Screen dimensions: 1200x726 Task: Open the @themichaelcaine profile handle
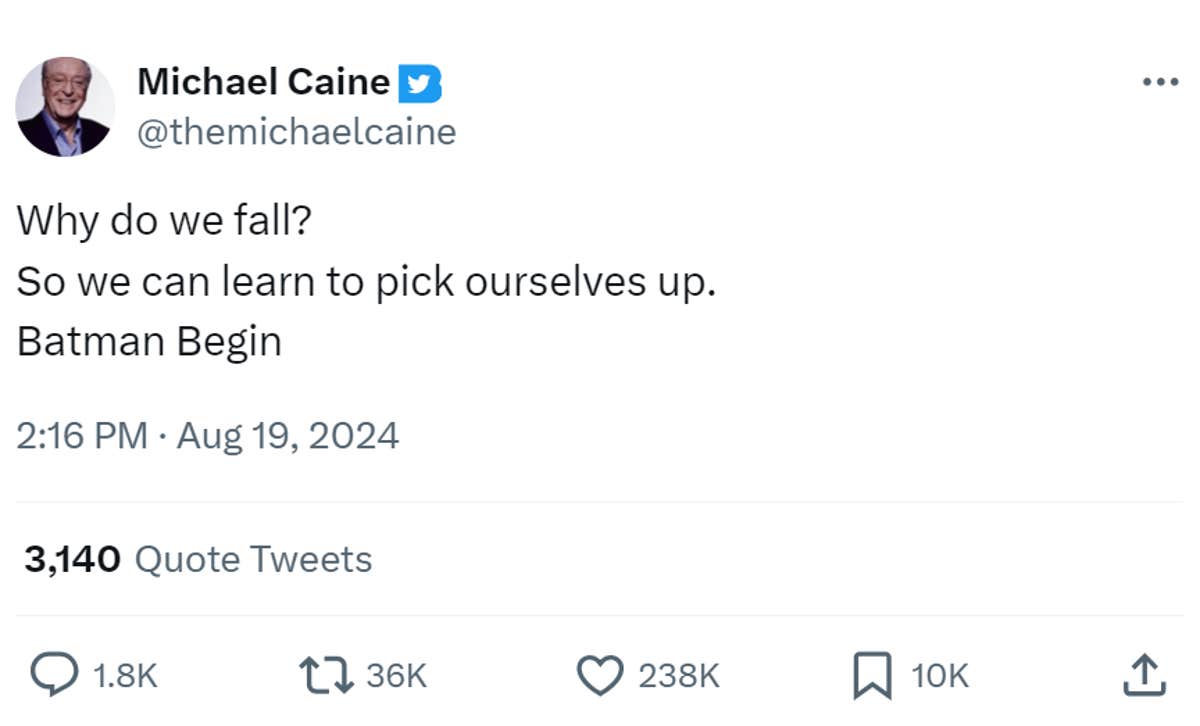click(297, 131)
